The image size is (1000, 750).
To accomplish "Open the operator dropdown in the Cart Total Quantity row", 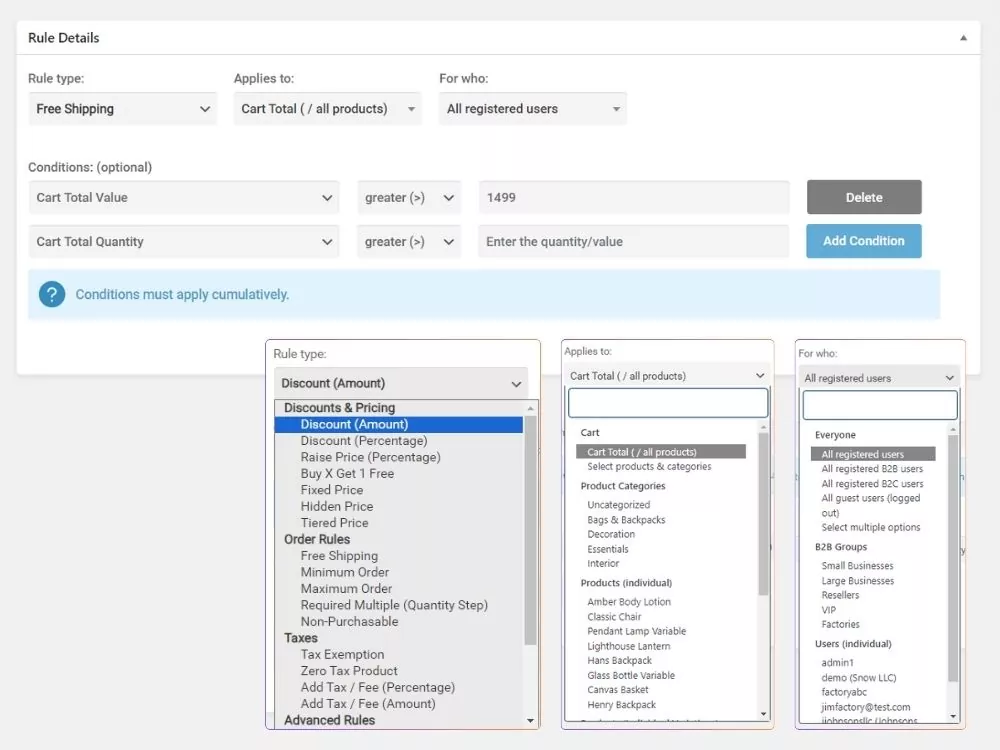I will (x=409, y=242).
